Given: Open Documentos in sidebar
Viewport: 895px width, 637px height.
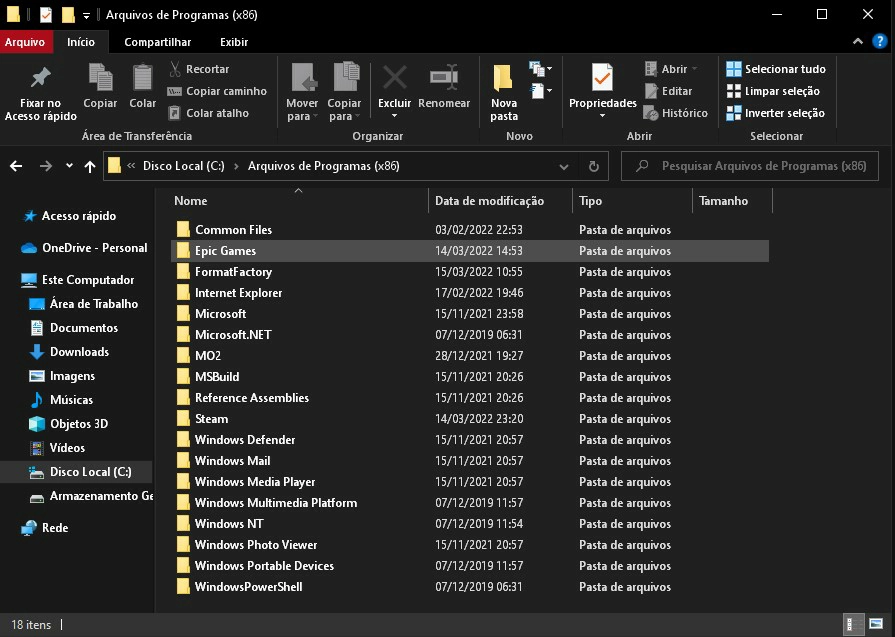Looking at the screenshot, I should (x=74, y=328).
